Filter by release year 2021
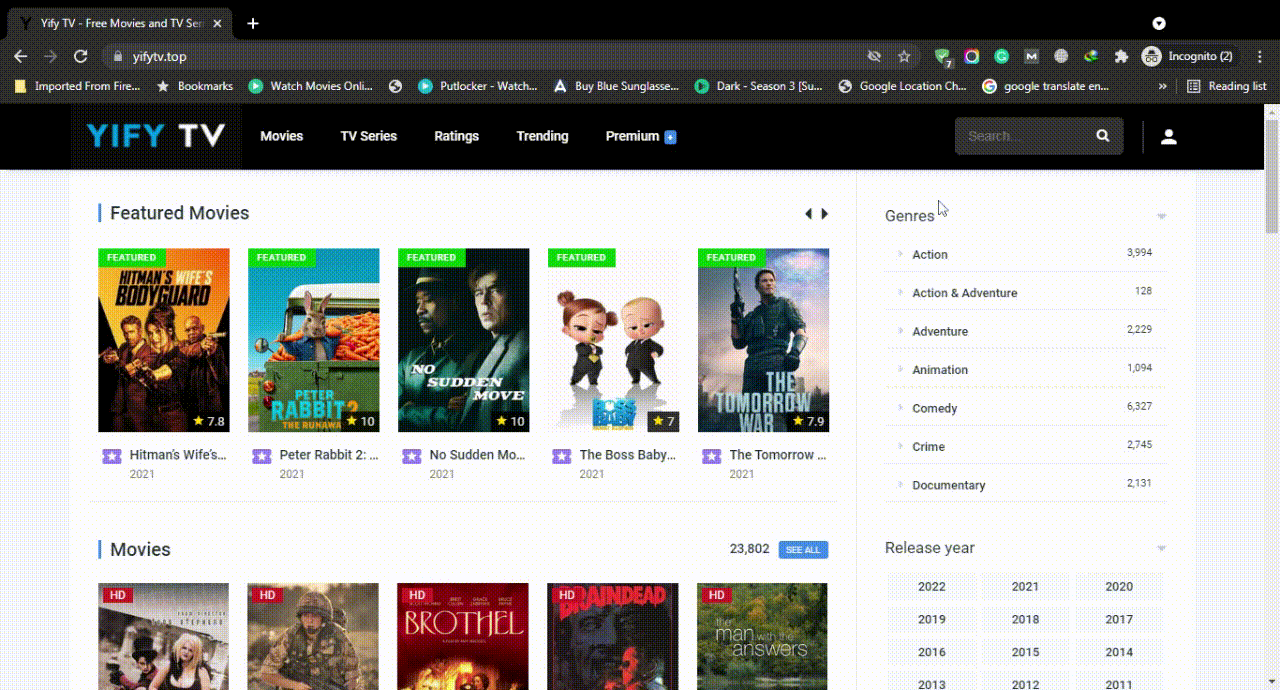 1025,587
